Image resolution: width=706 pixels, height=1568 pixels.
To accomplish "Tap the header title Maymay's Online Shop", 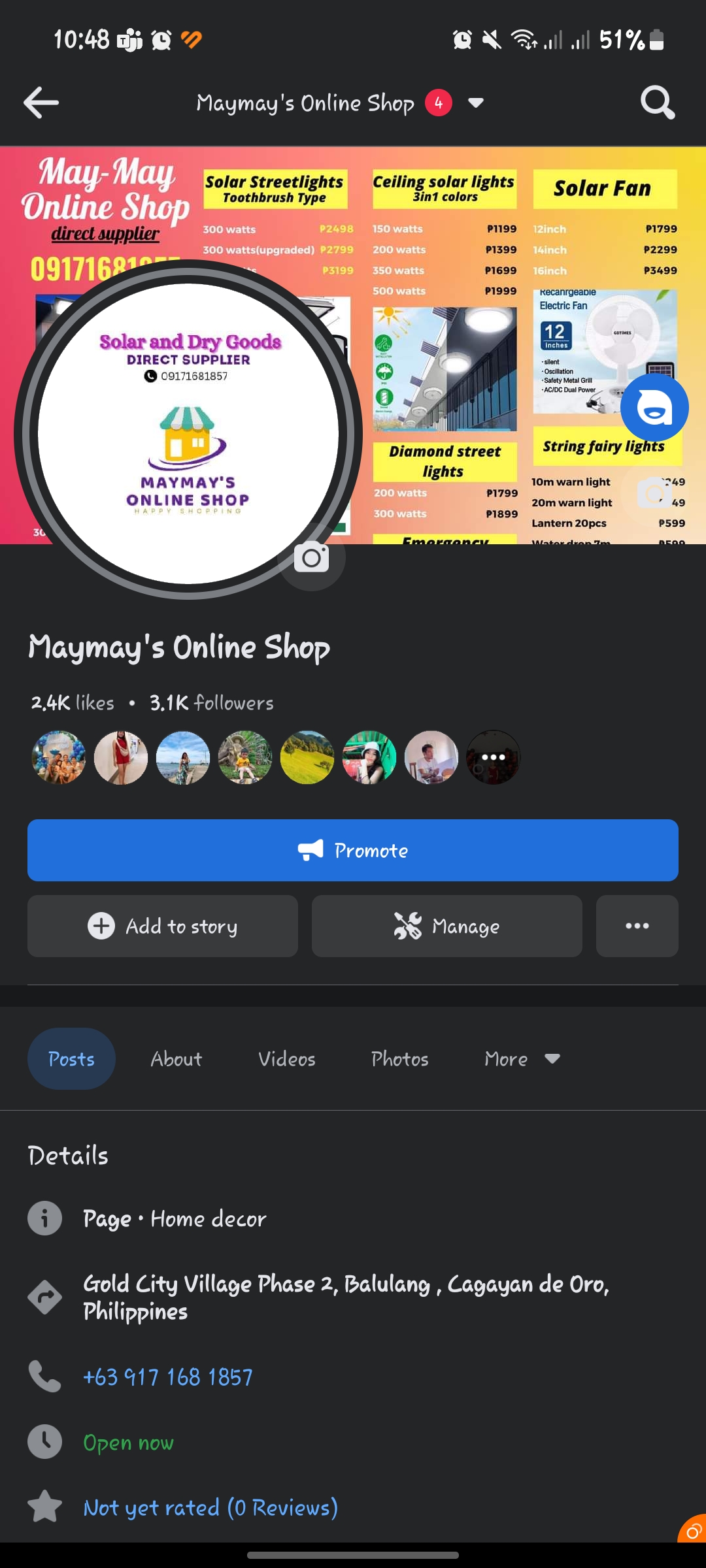I will coord(305,103).
